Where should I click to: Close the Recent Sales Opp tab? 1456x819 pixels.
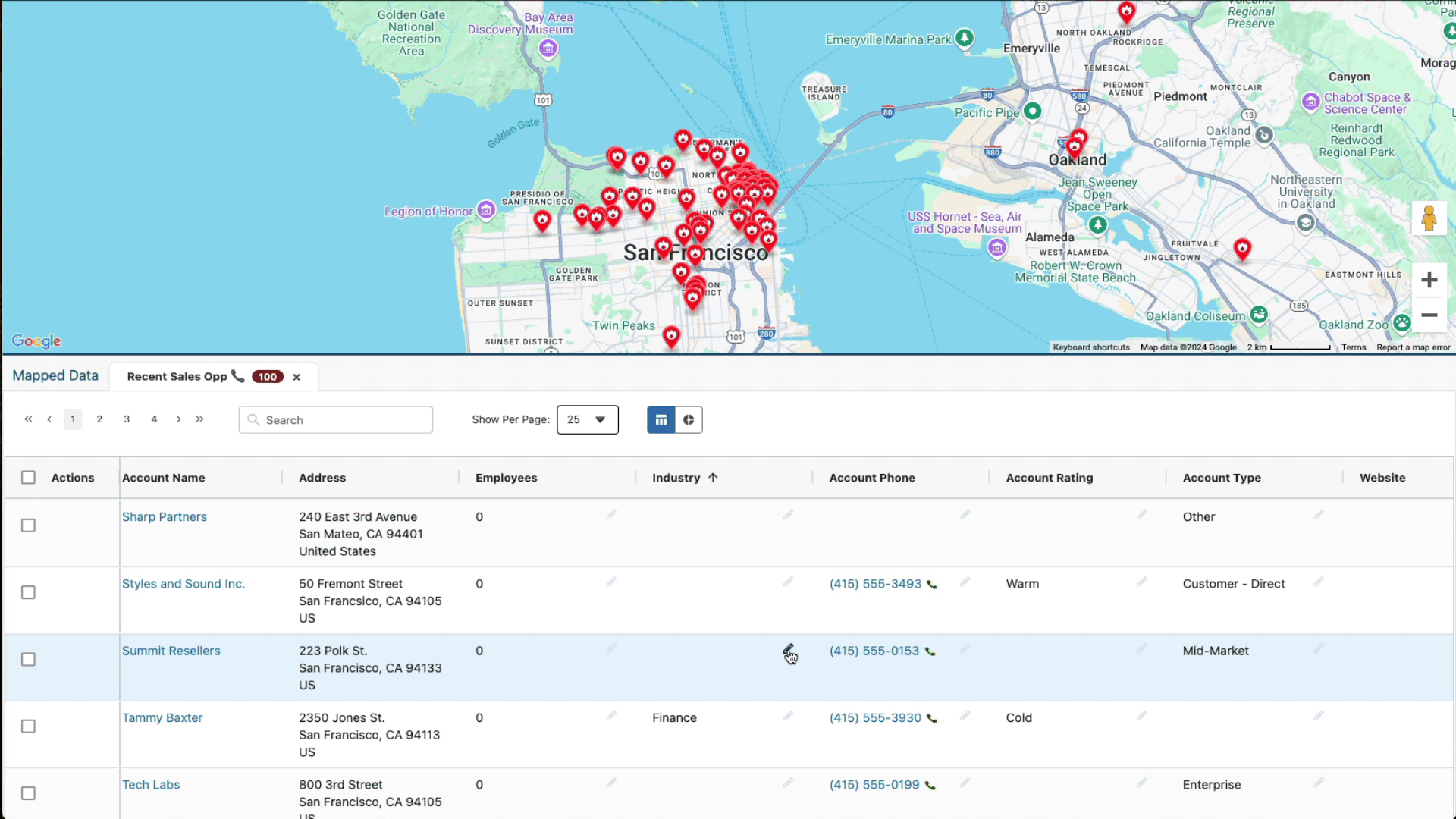coord(297,377)
